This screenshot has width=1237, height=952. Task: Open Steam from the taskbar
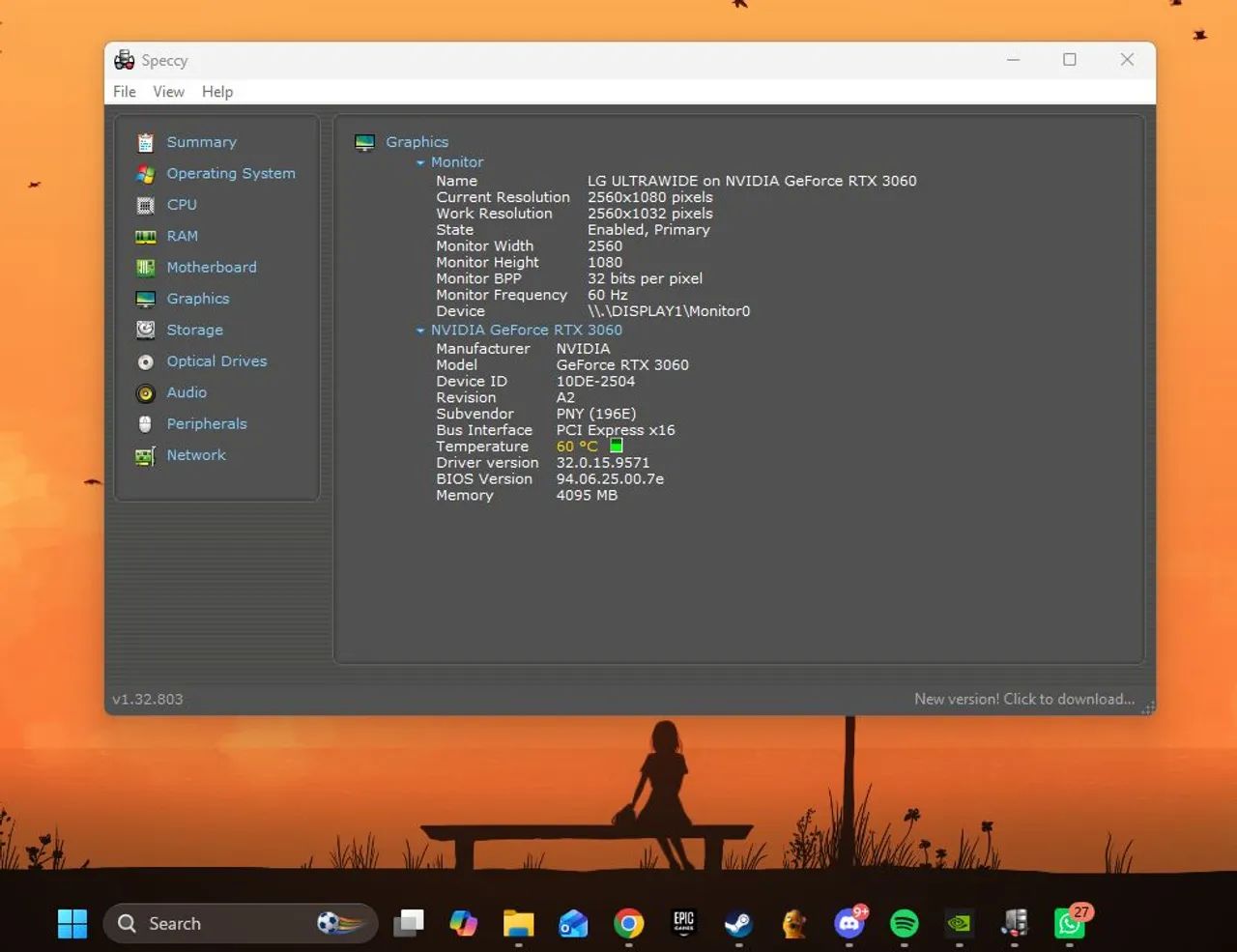pyautogui.click(x=738, y=923)
